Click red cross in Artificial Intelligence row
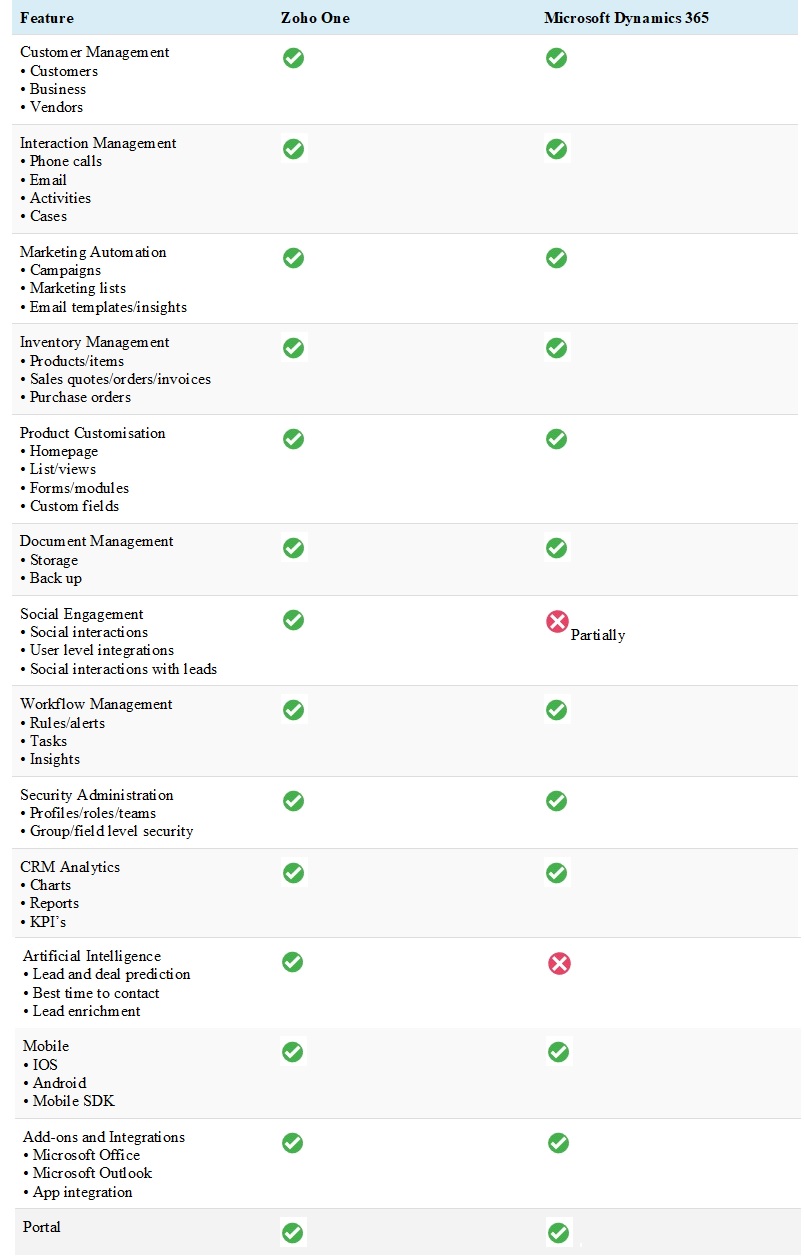 click(559, 964)
